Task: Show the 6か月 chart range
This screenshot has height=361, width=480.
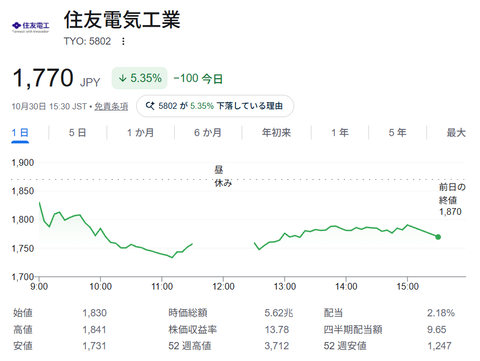Action: (x=208, y=133)
